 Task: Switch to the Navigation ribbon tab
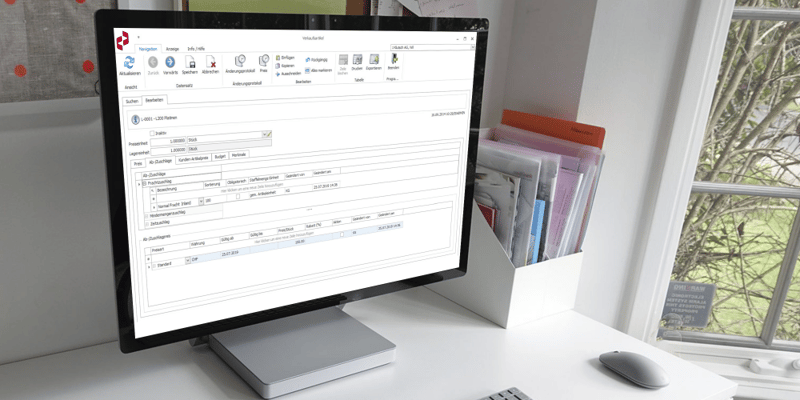click(147, 48)
